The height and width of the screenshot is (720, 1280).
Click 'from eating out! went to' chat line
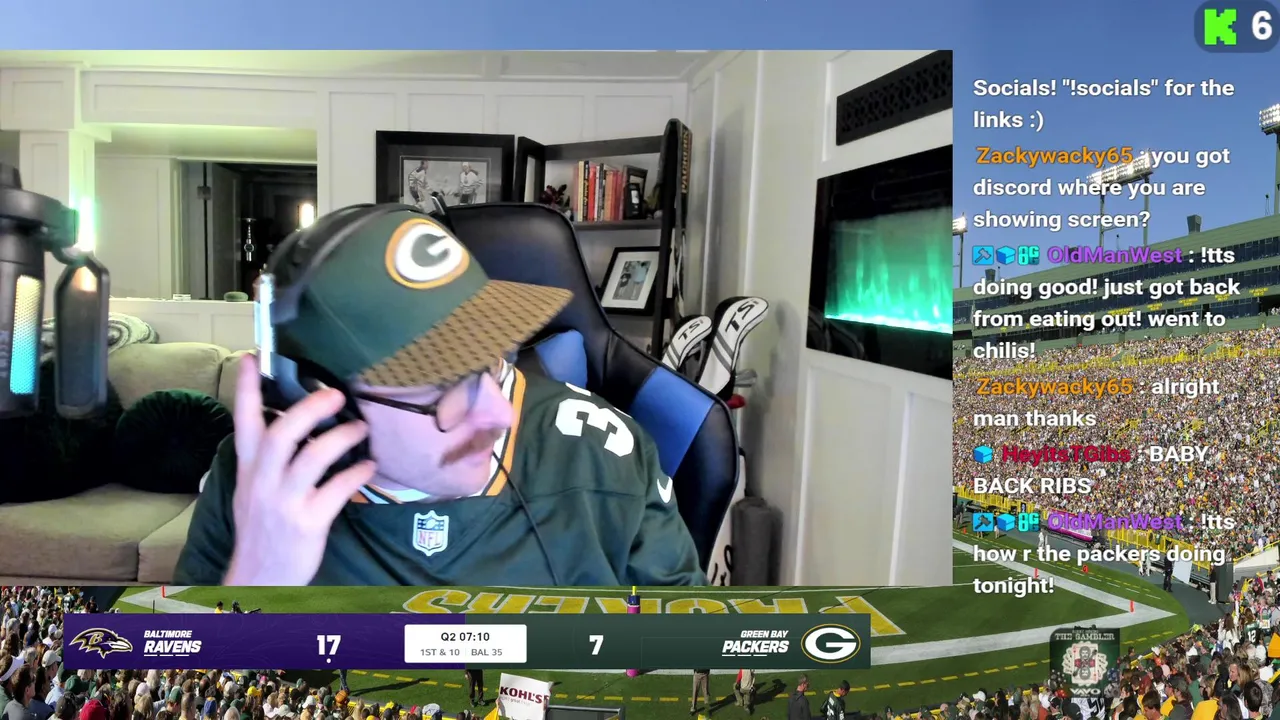(1099, 320)
